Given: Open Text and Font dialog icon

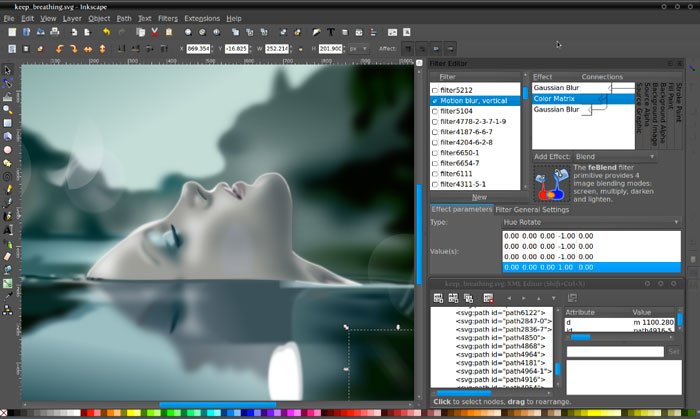Looking at the screenshot, I should [331, 32].
